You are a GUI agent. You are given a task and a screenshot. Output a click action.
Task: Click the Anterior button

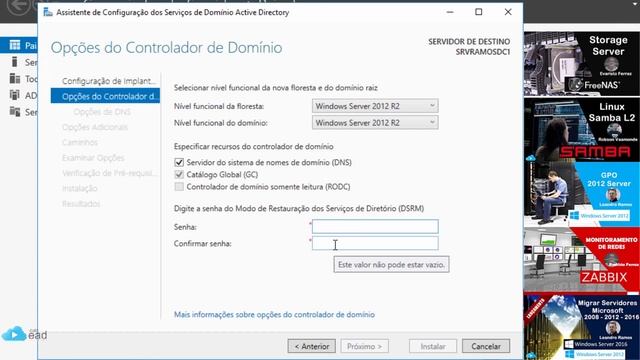(x=311, y=346)
